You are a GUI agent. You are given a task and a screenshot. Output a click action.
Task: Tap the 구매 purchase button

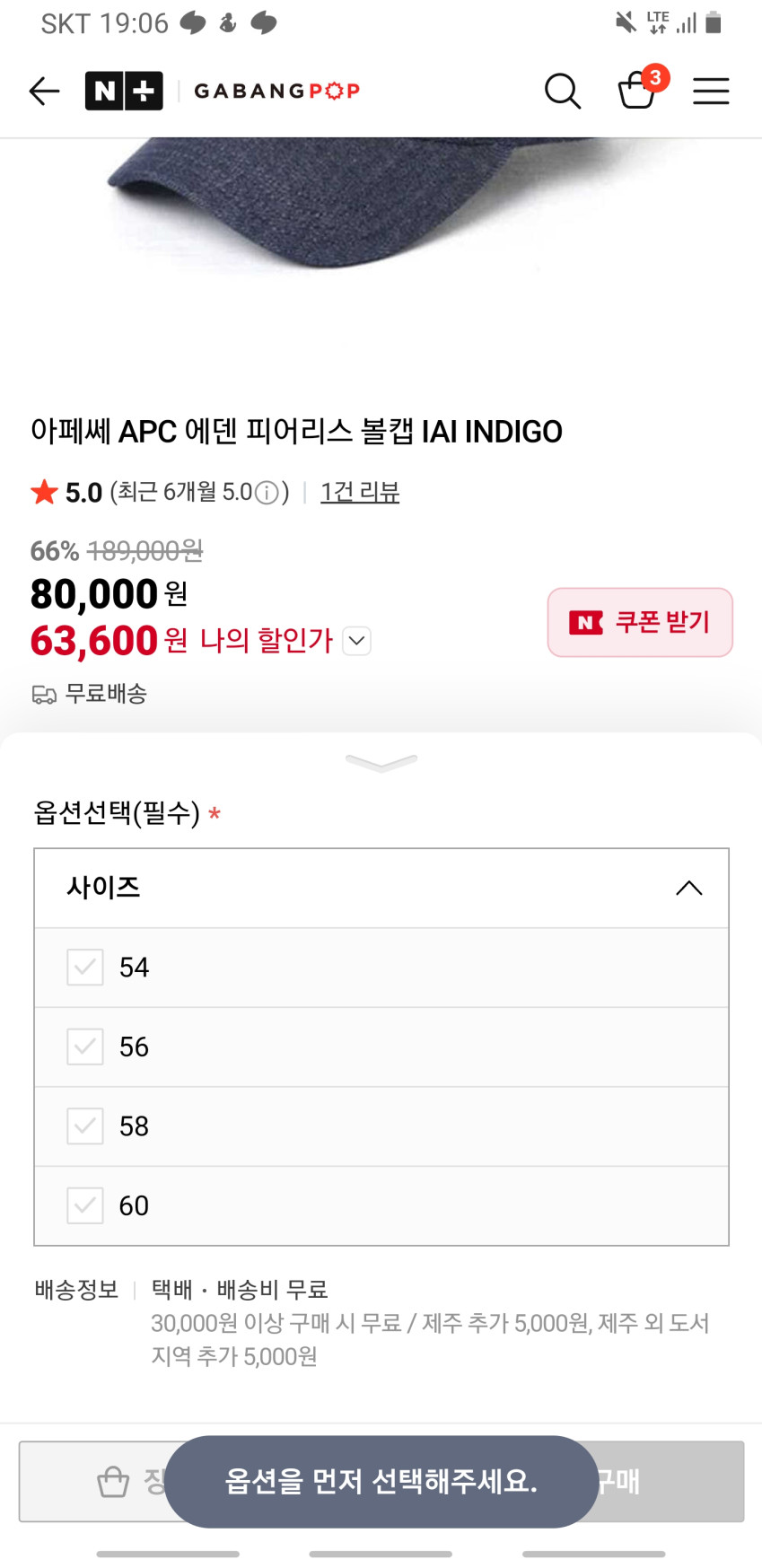pos(669,1481)
